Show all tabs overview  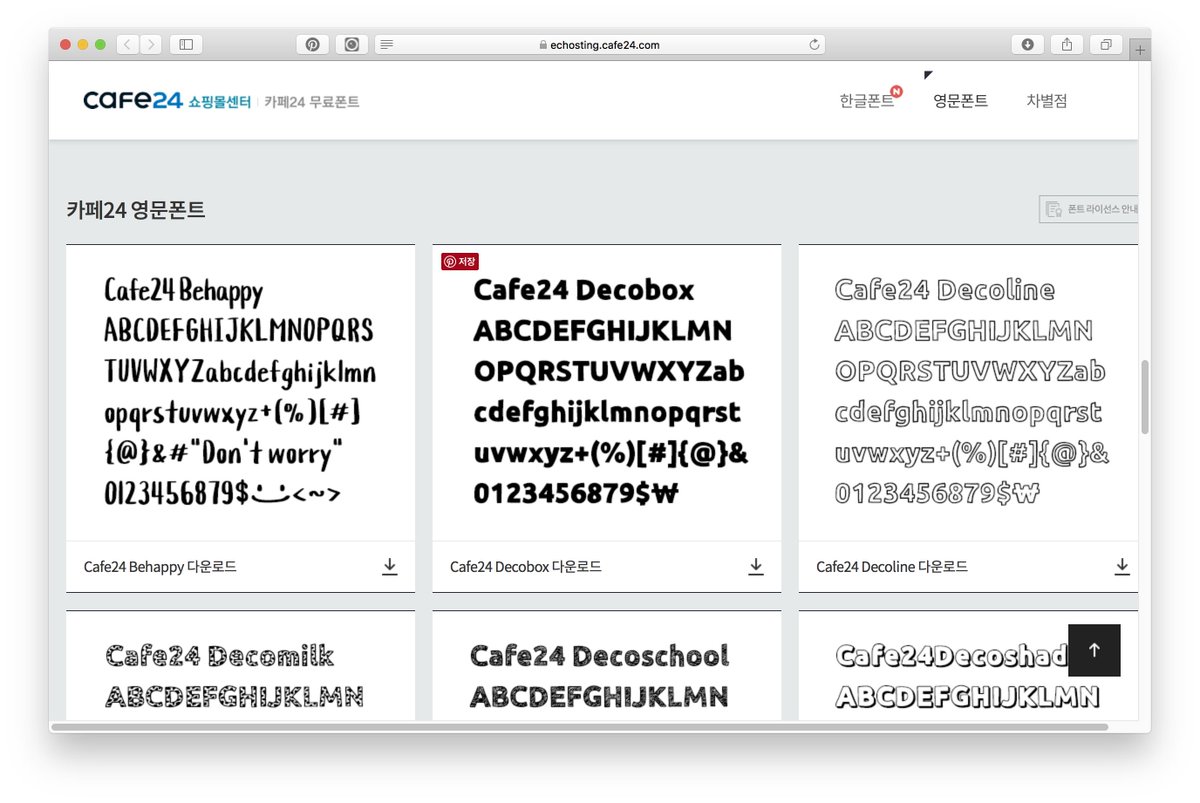[x=1106, y=44]
